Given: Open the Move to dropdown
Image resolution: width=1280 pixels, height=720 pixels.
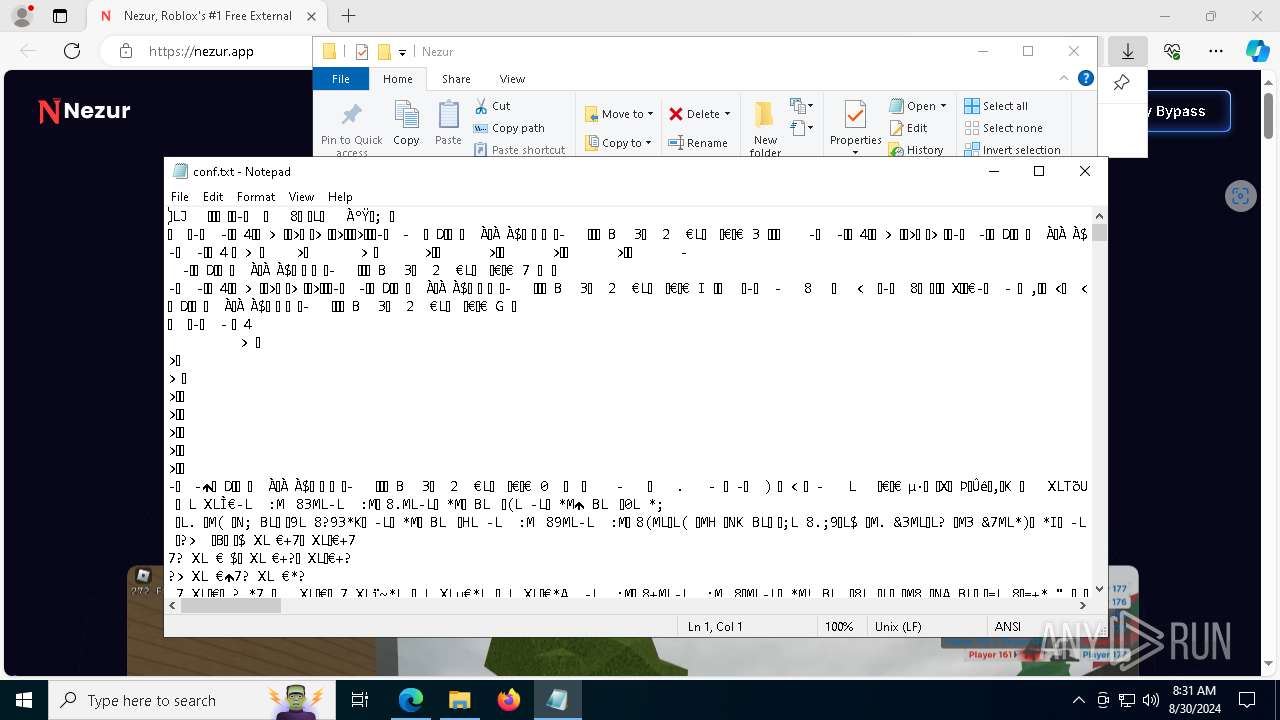Looking at the screenshot, I should pos(618,114).
